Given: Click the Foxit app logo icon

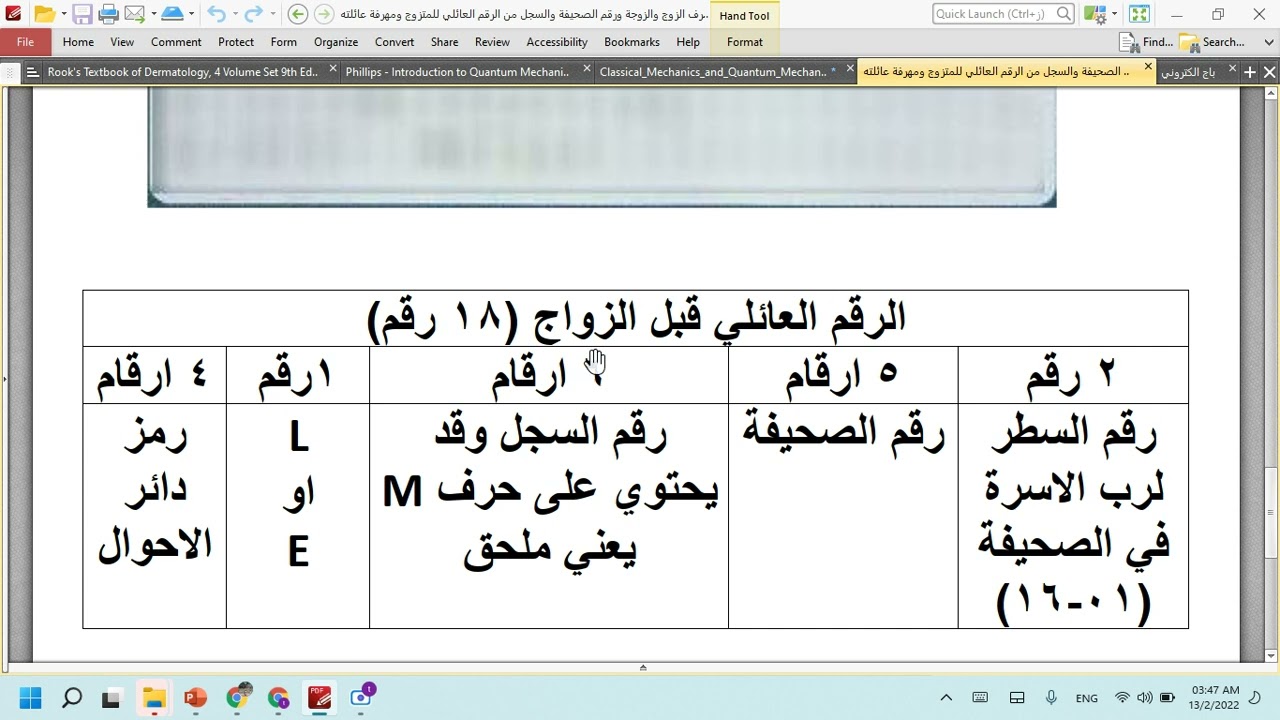Looking at the screenshot, I should [x=13, y=14].
